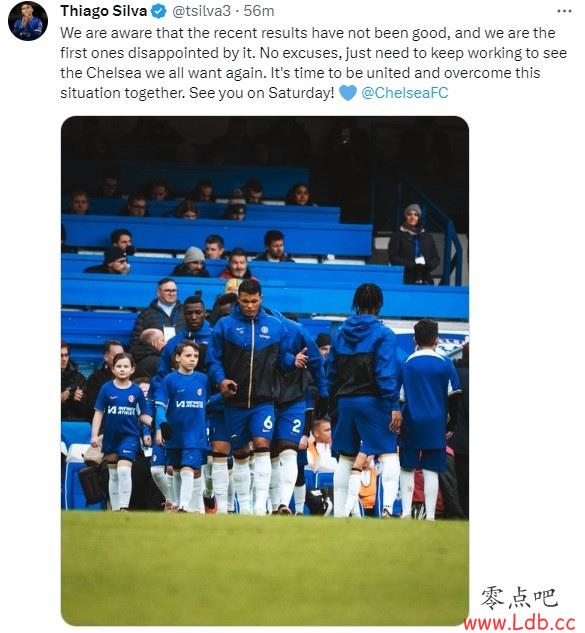Click the spectator standing by stairs

[414, 244]
